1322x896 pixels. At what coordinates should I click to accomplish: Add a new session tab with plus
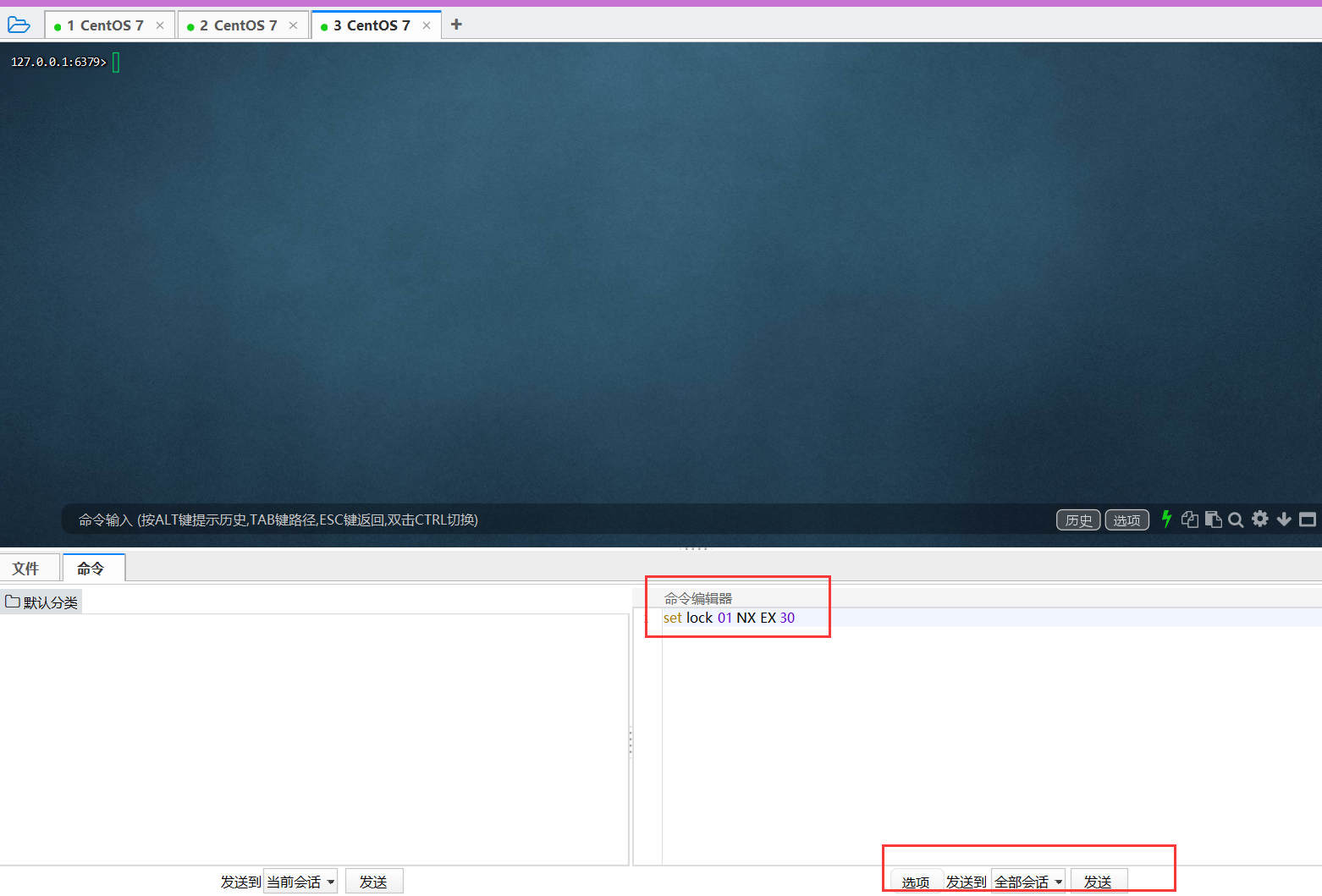click(x=456, y=25)
